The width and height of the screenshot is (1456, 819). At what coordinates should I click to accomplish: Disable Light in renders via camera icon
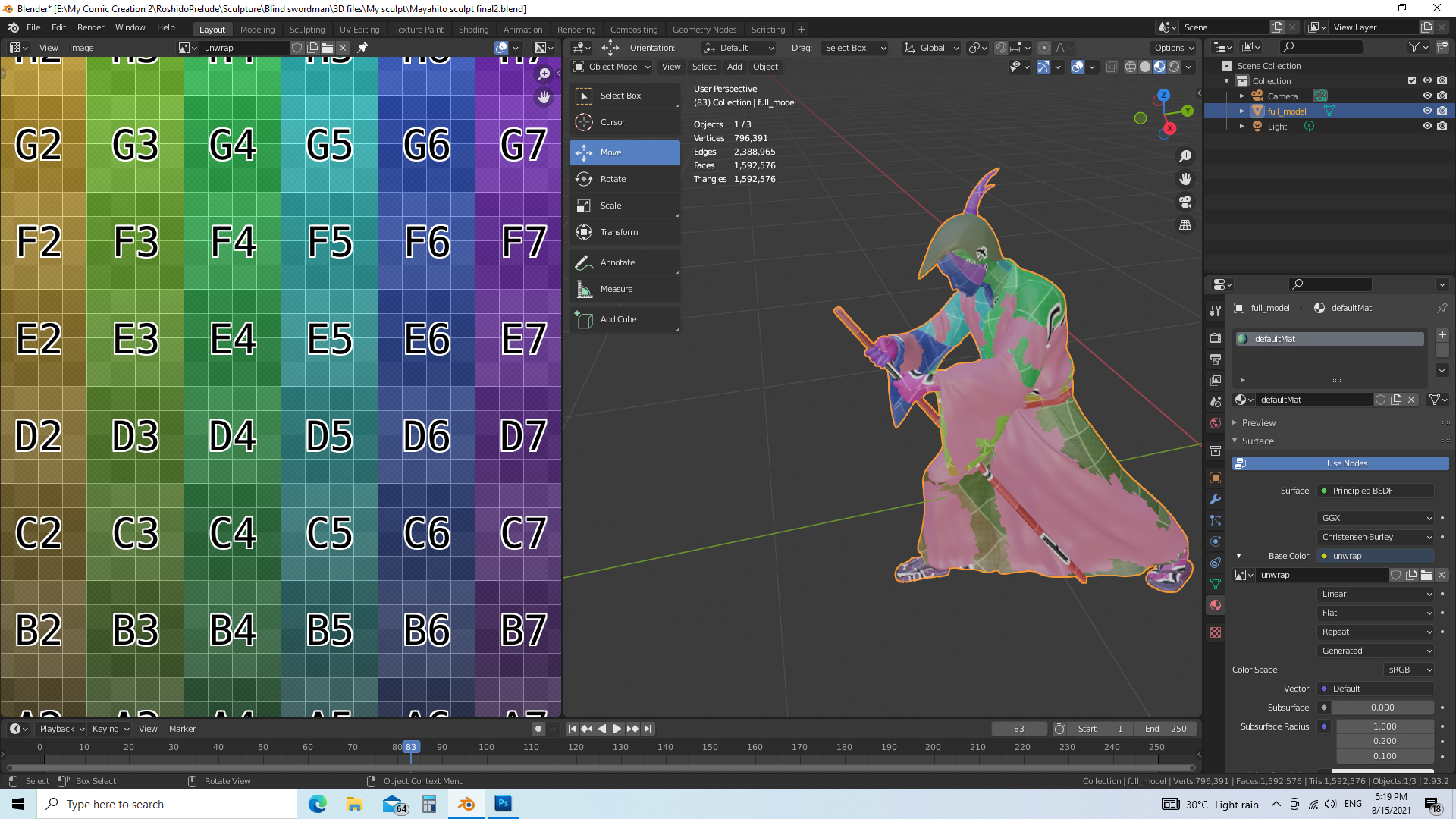(x=1442, y=127)
